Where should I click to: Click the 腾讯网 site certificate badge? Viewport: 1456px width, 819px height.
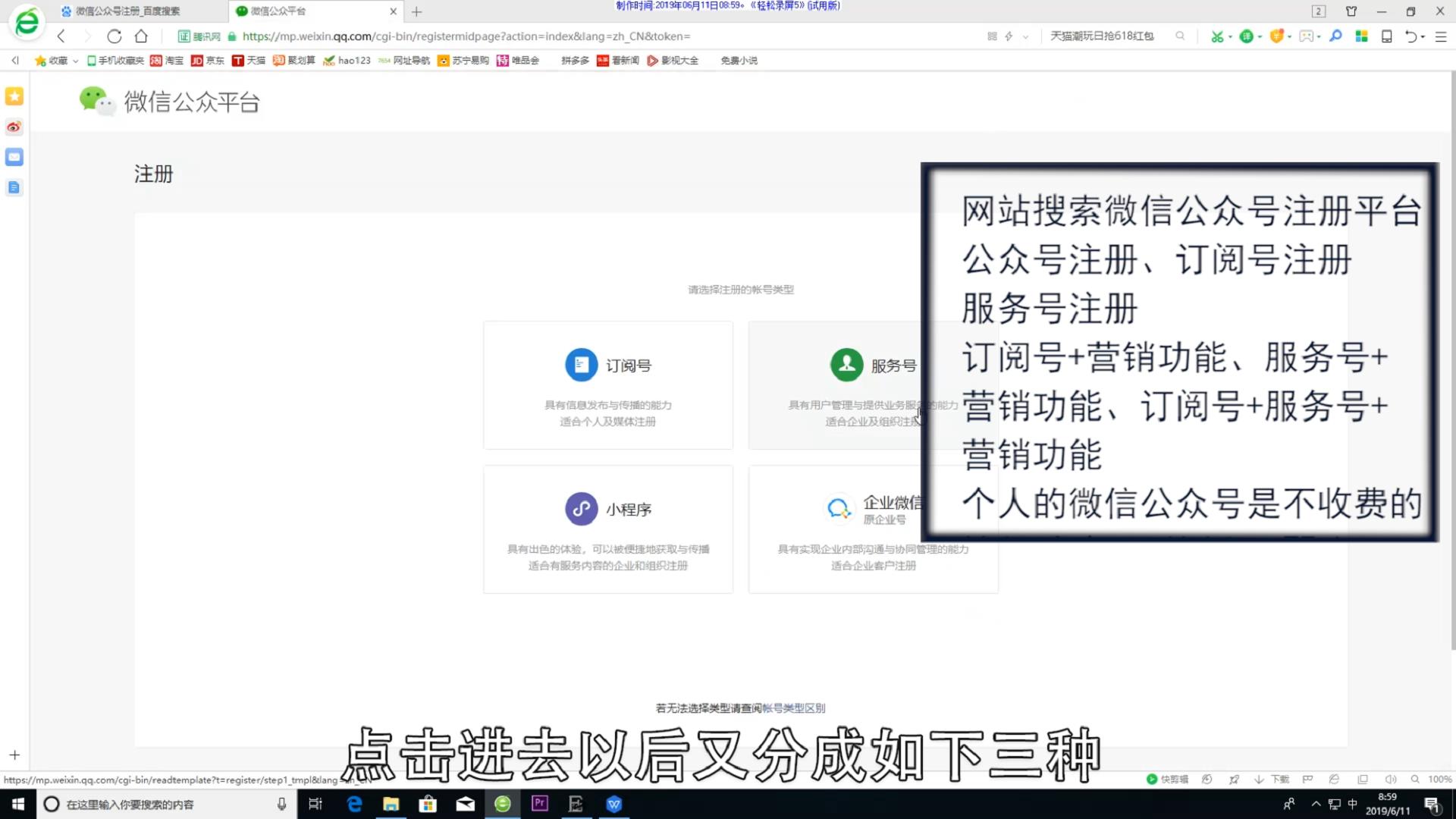[199, 36]
